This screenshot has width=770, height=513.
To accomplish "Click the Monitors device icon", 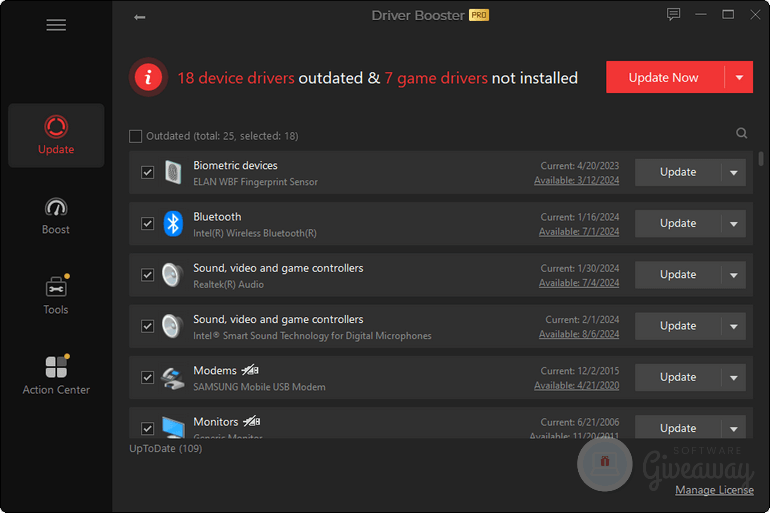I will pyautogui.click(x=173, y=427).
